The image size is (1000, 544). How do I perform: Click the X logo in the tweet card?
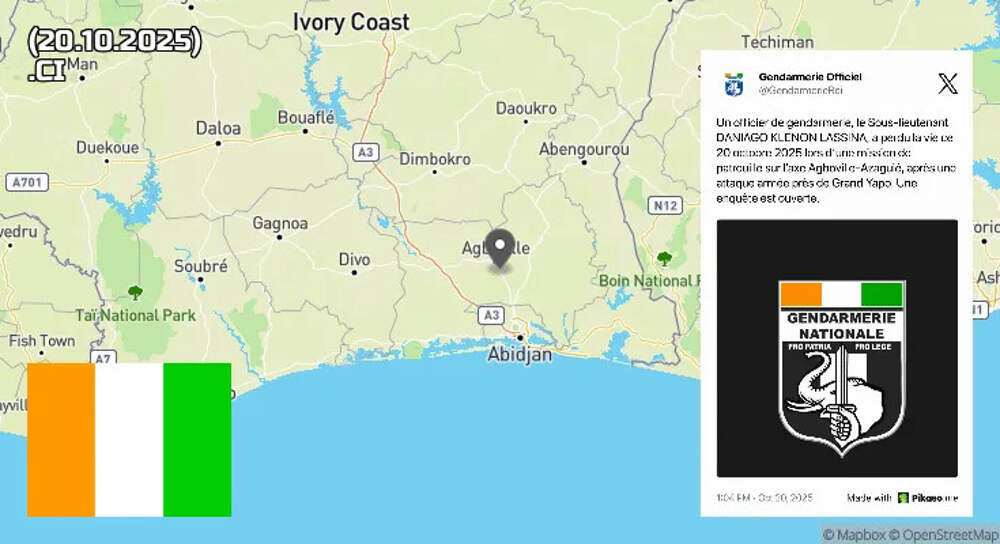click(947, 84)
